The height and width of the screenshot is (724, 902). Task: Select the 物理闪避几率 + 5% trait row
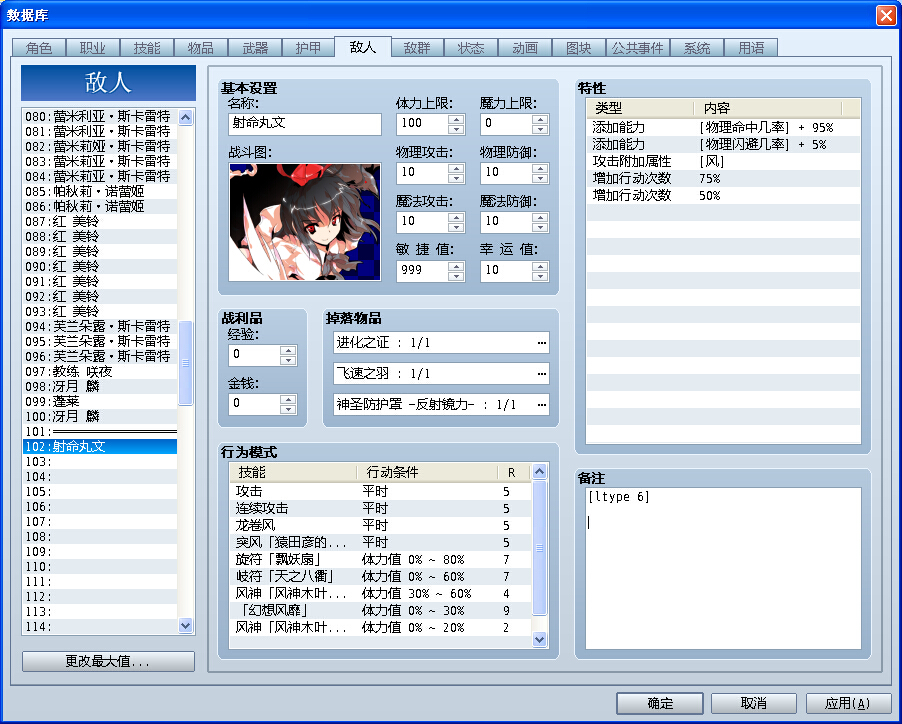pyautogui.click(x=723, y=144)
